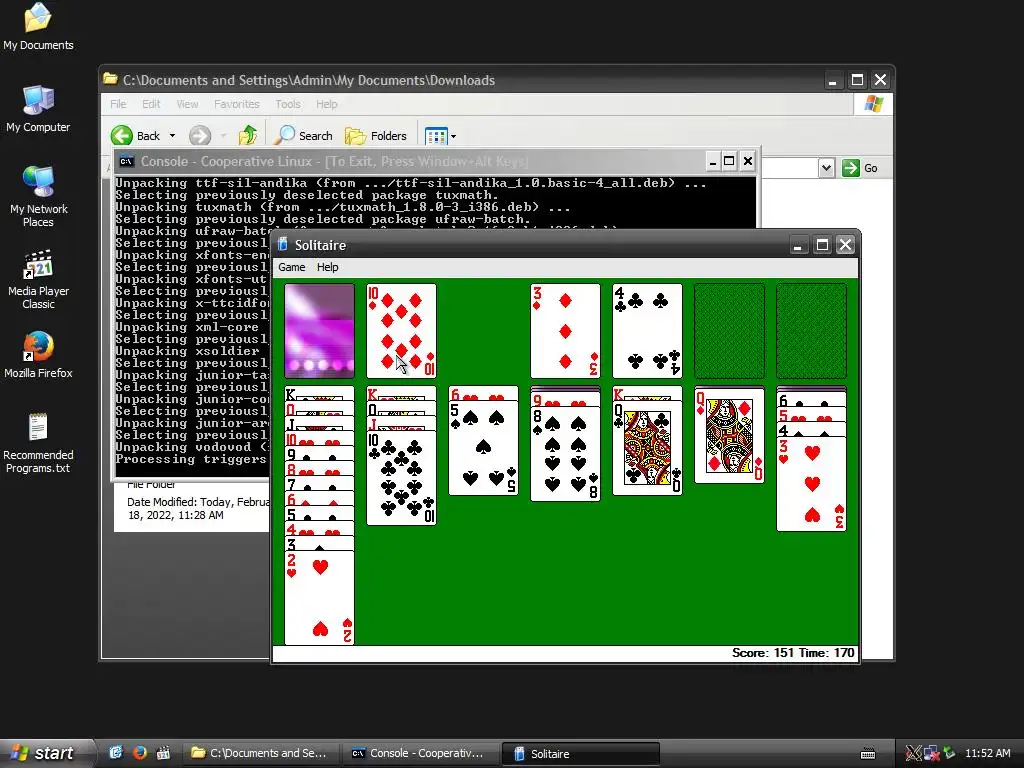1024x768 pixels.
Task: Maximize the Solitaire window
Action: coord(822,245)
